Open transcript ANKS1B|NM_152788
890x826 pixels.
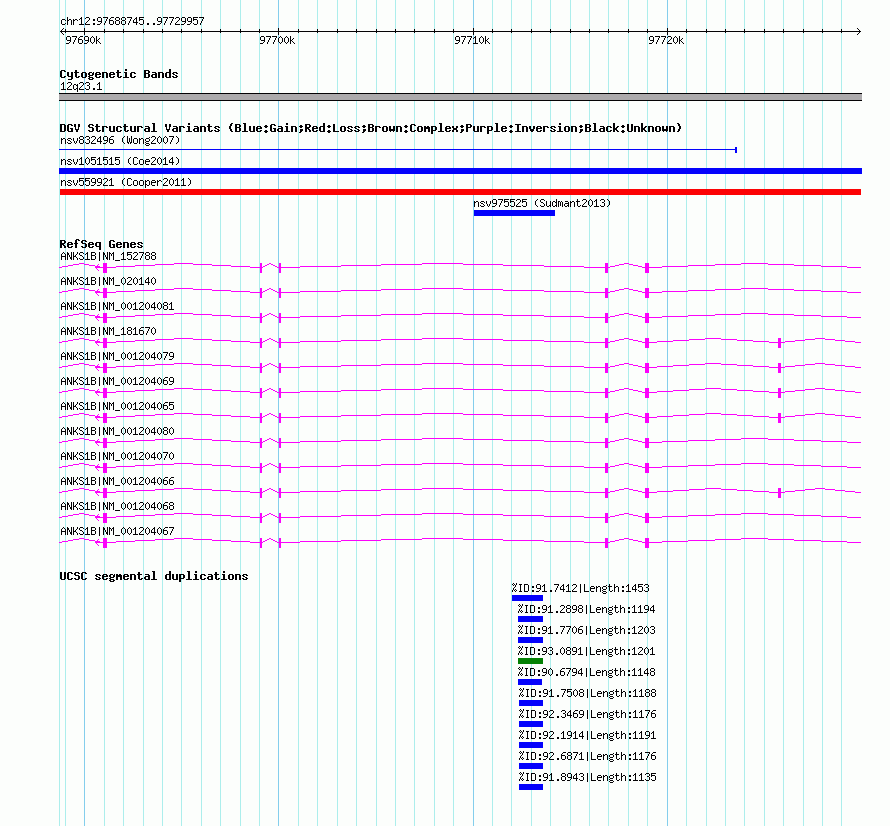(x=108, y=257)
